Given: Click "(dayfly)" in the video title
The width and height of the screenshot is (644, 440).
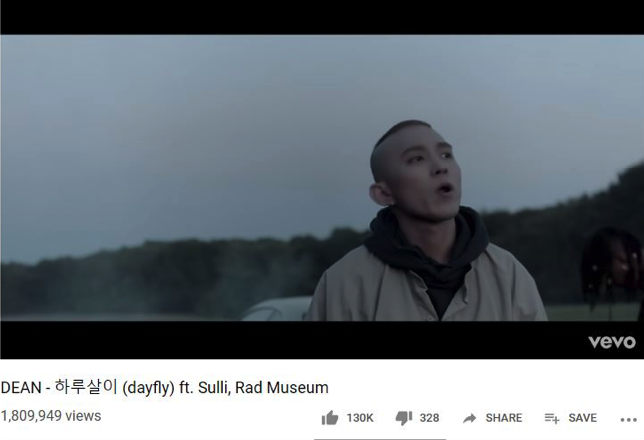Looking at the screenshot, I should pos(149,388).
